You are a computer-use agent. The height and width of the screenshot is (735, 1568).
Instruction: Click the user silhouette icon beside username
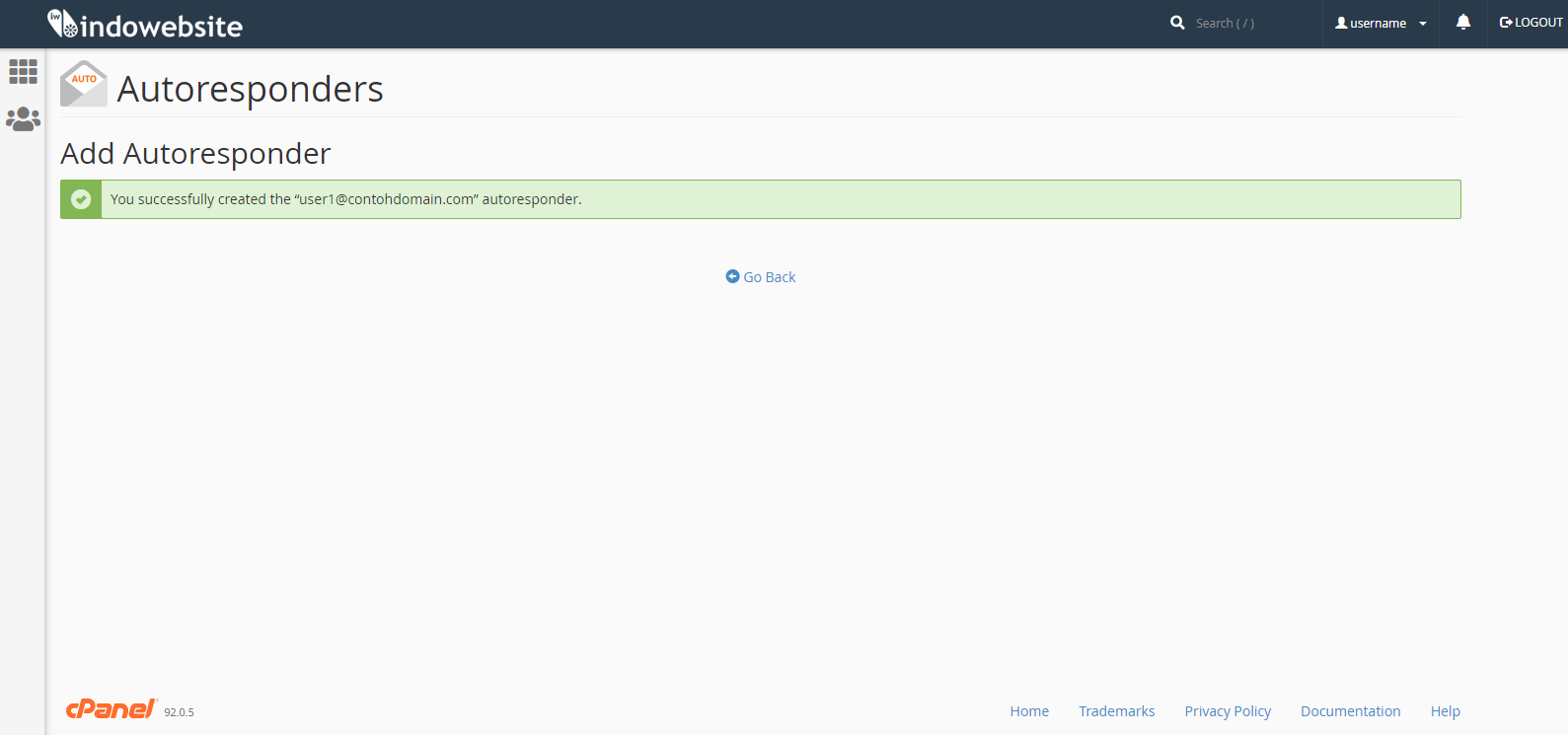click(1341, 23)
